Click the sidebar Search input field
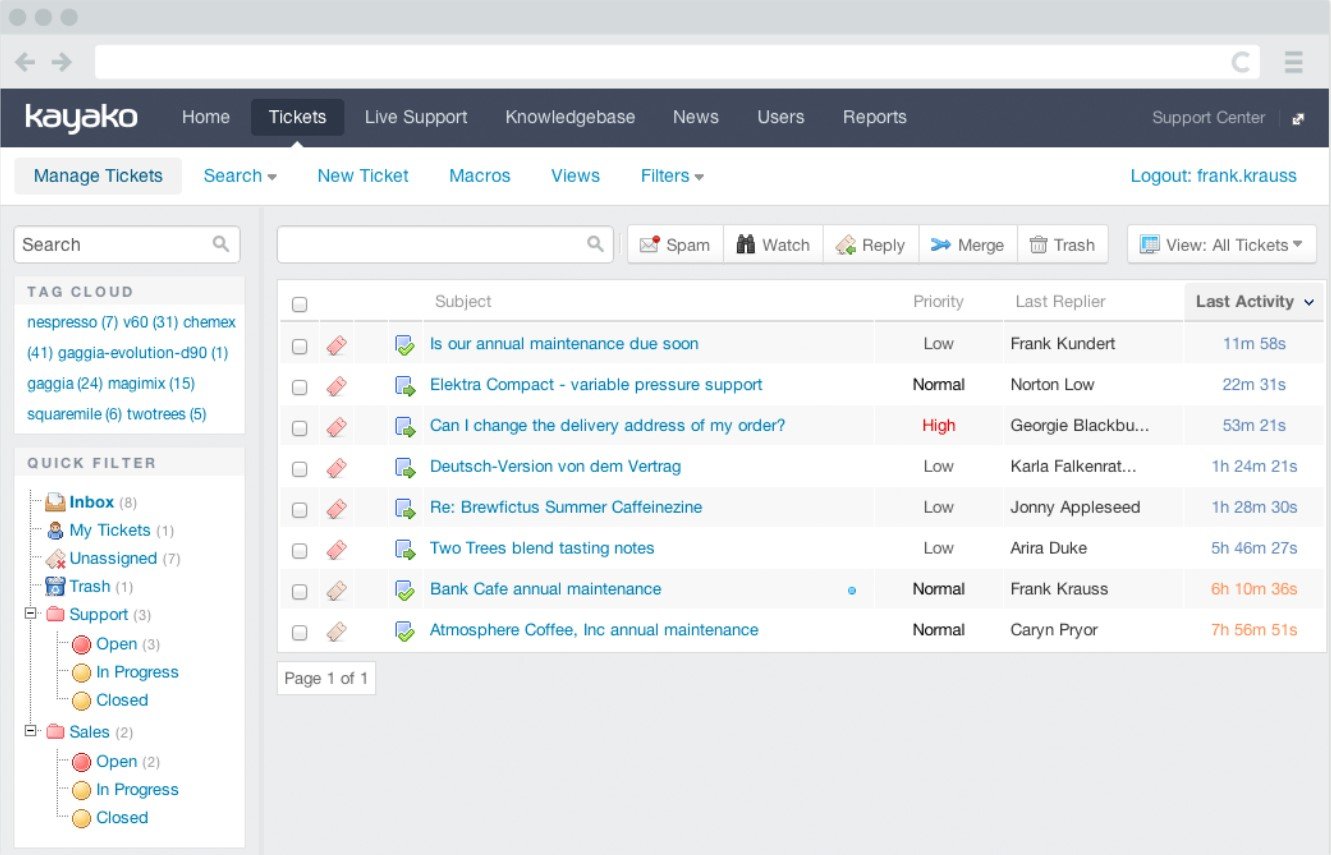 tap(127, 244)
